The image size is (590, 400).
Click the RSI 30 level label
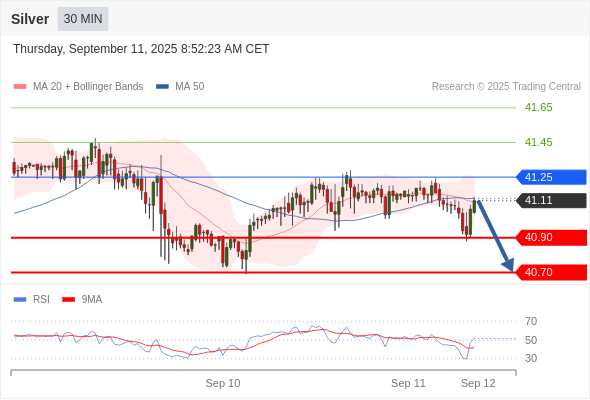click(x=531, y=358)
